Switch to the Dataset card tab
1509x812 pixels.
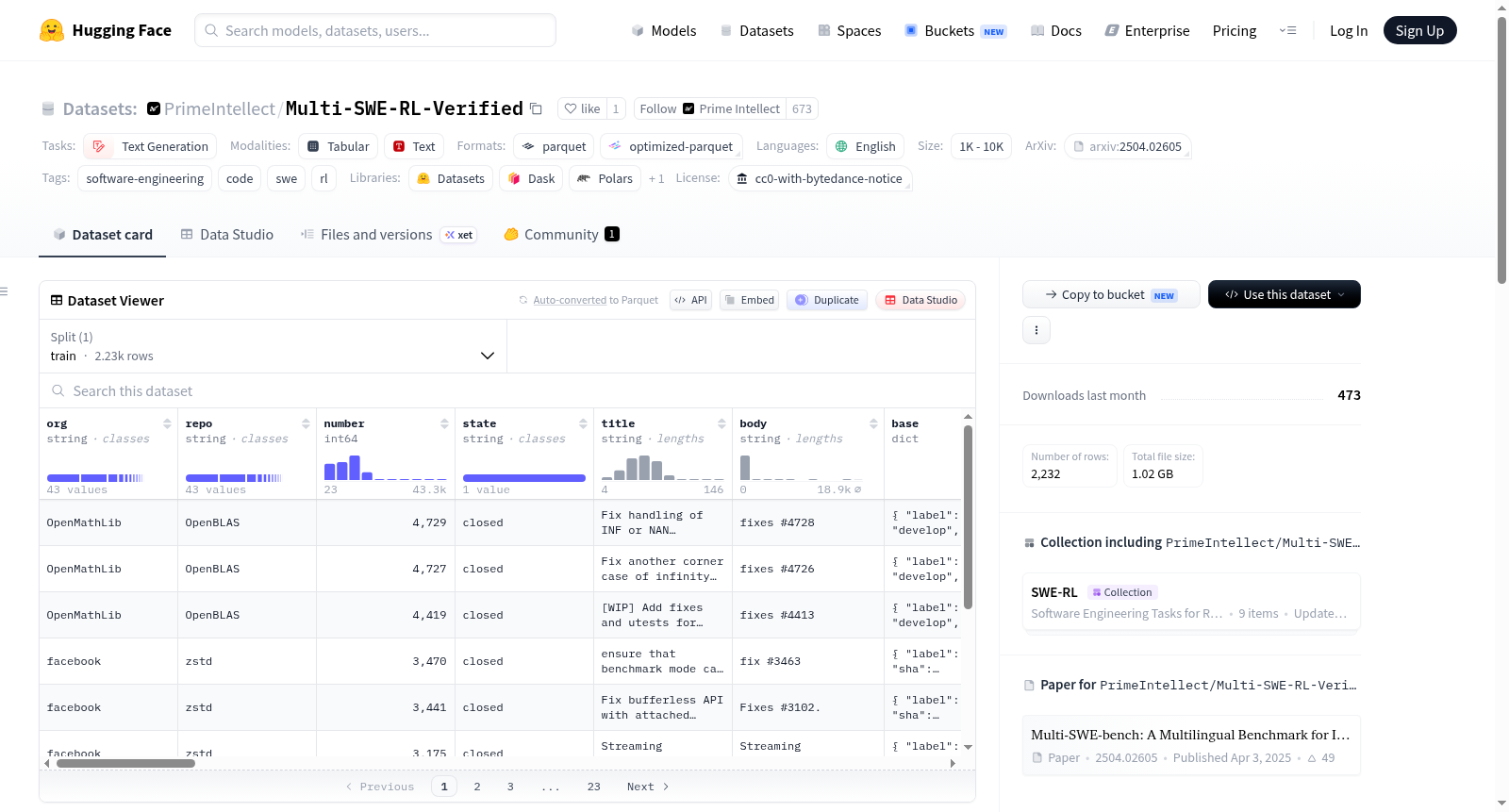pos(103,235)
